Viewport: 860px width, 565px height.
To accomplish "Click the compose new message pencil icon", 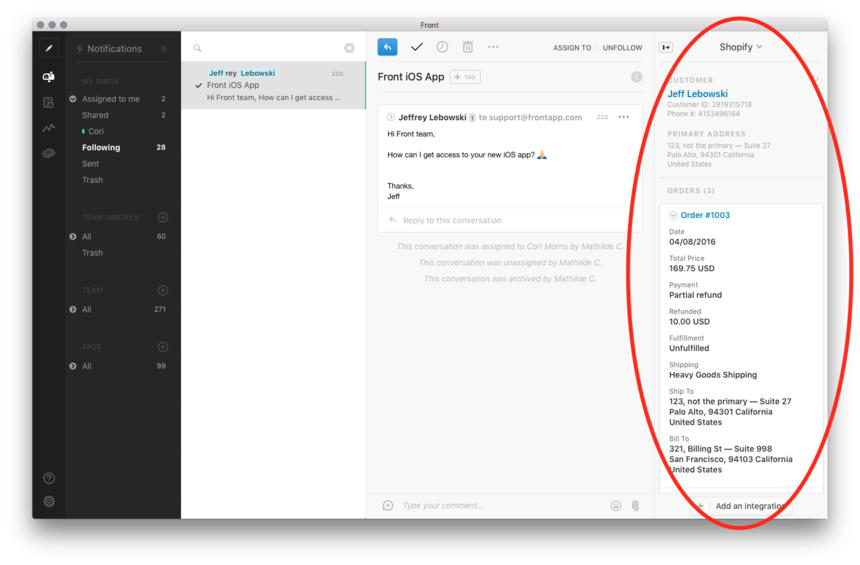I will click(x=48, y=48).
